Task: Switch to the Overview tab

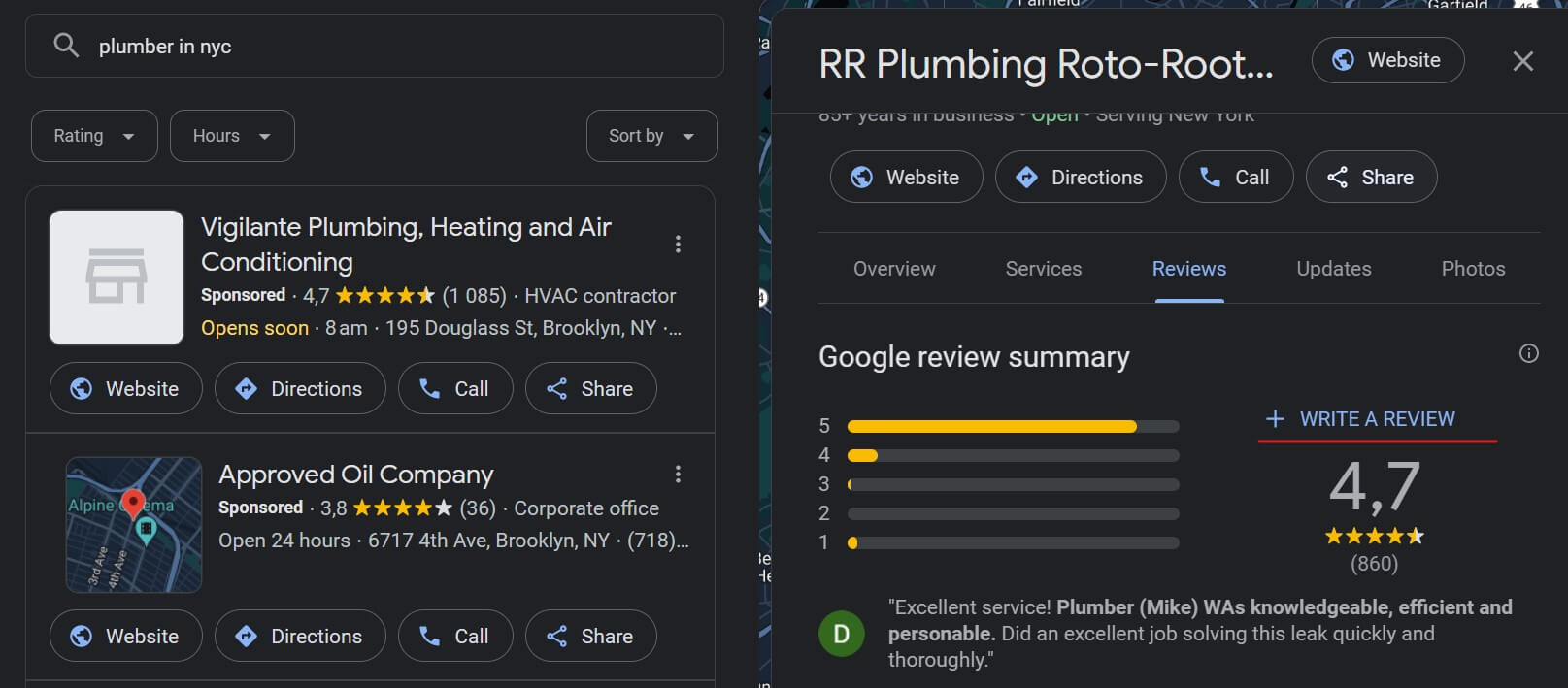Action: tap(894, 269)
